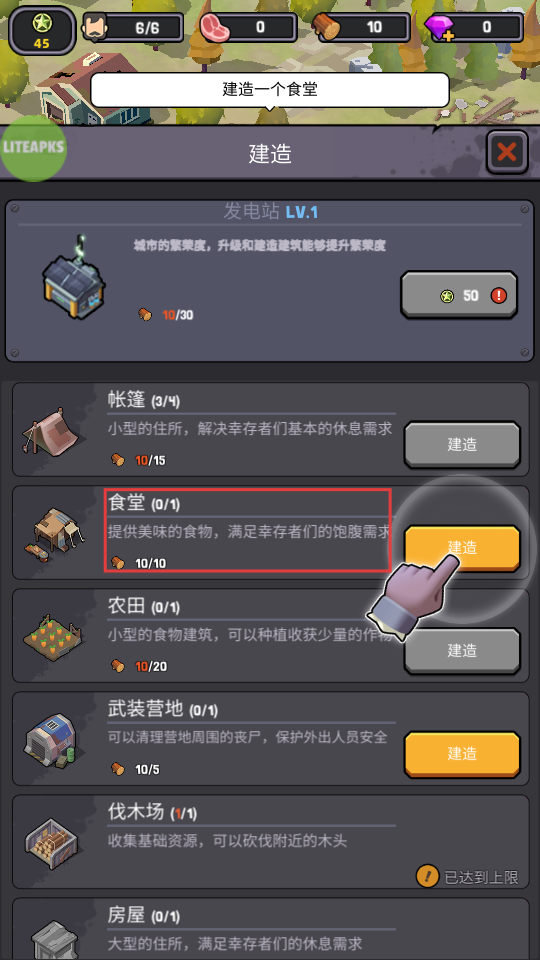
Task: Tap the 建造一个食堂 quest hint bubble
Action: click(x=270, y=90)
